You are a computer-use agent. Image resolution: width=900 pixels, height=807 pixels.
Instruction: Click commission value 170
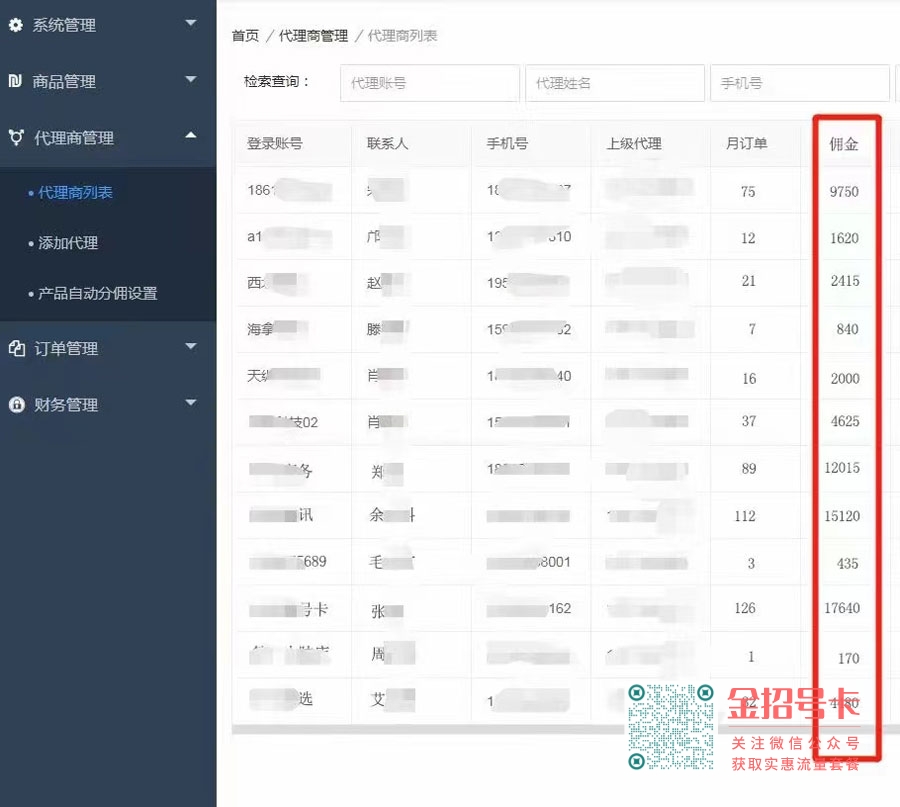coord(848,658)
